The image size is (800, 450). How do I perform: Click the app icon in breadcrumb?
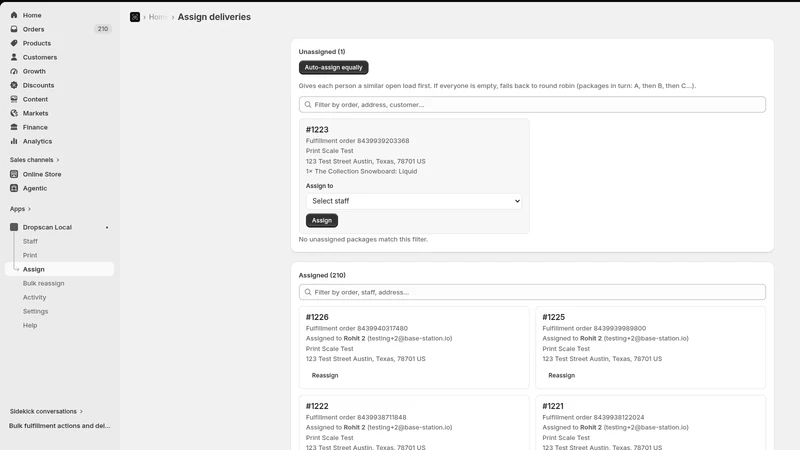135,17
